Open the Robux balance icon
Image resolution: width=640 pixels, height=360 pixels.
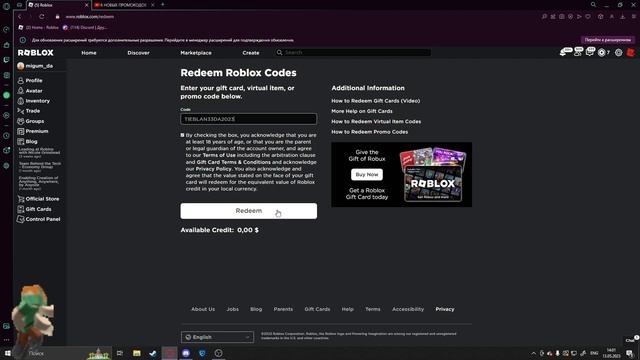[x=602, y=52]
